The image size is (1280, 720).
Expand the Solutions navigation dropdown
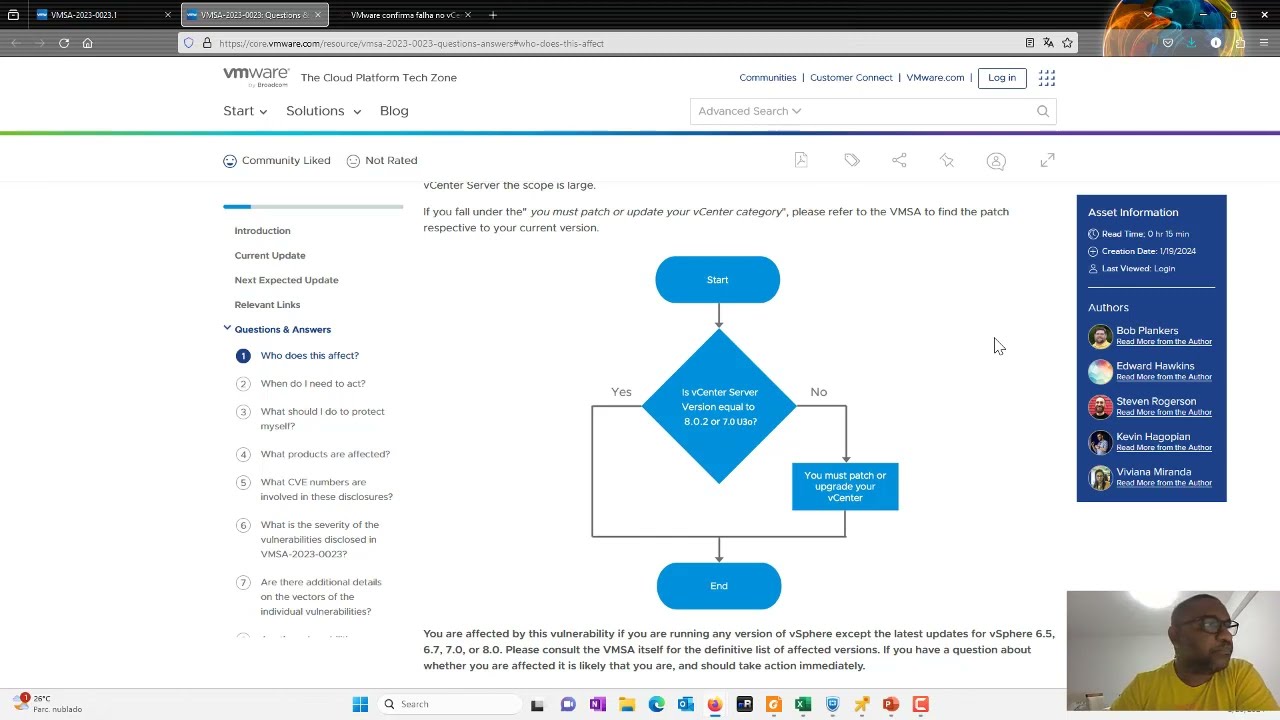[x=323, y=111]
